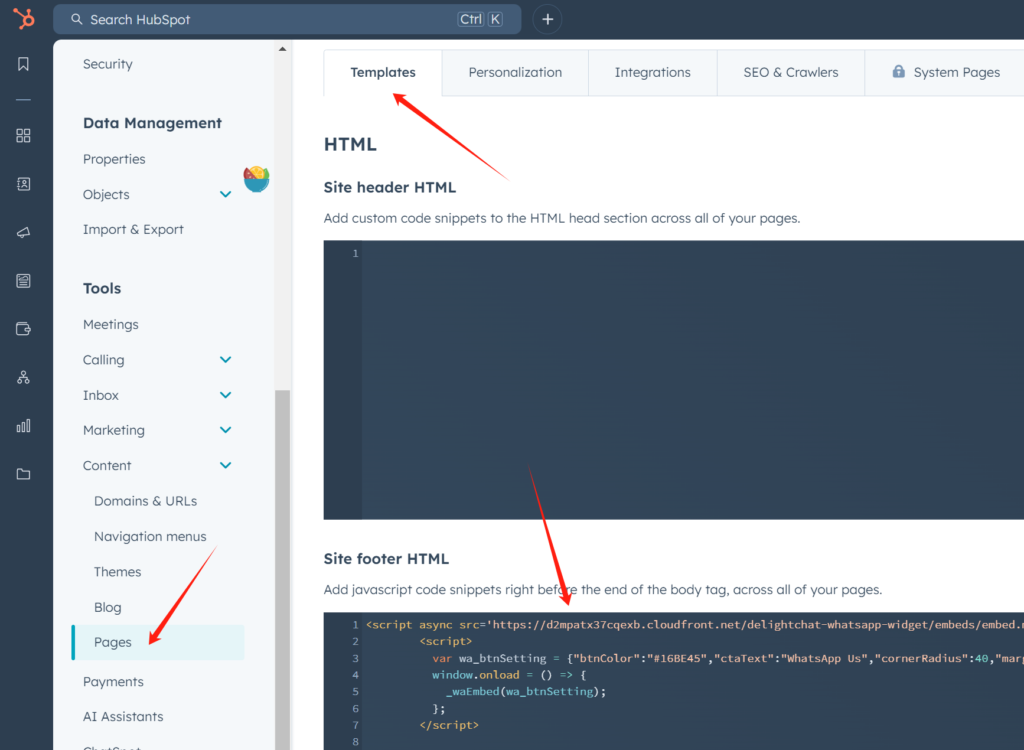
Task: Collapse the Content submenu chevron
Action: tap(225, 465)
